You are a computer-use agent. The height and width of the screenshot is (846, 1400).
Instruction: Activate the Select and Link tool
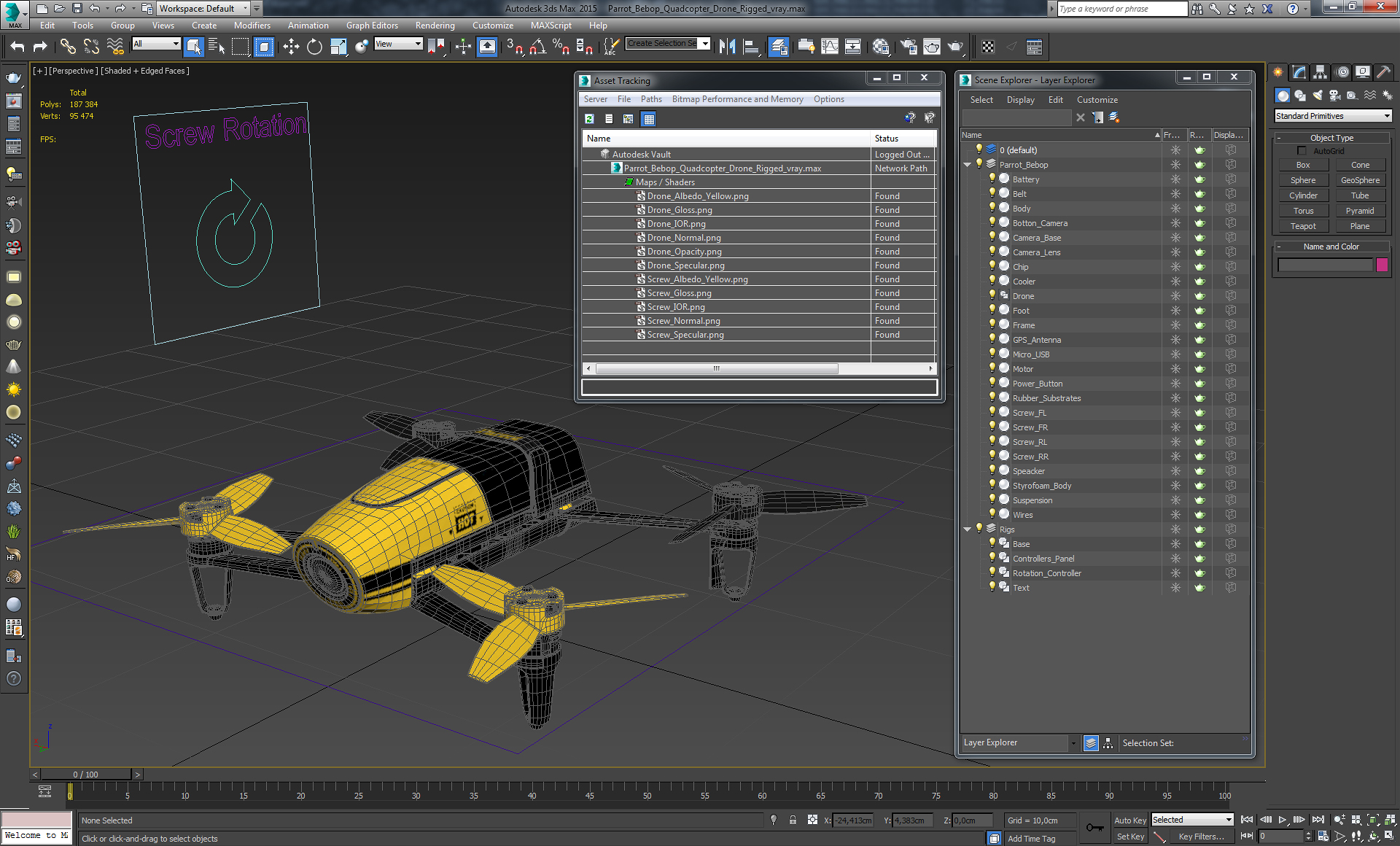68,47
